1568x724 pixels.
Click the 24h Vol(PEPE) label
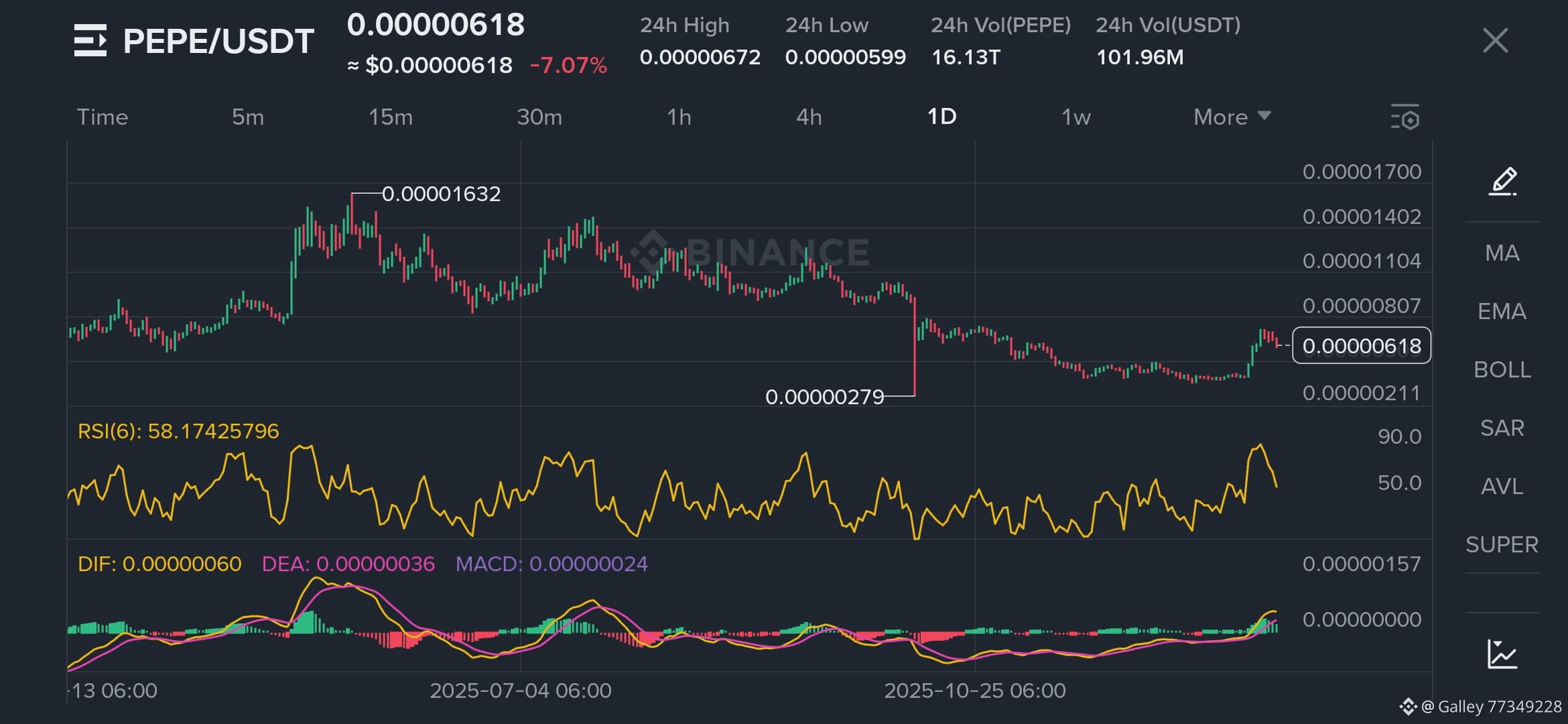pos(1001,25)
